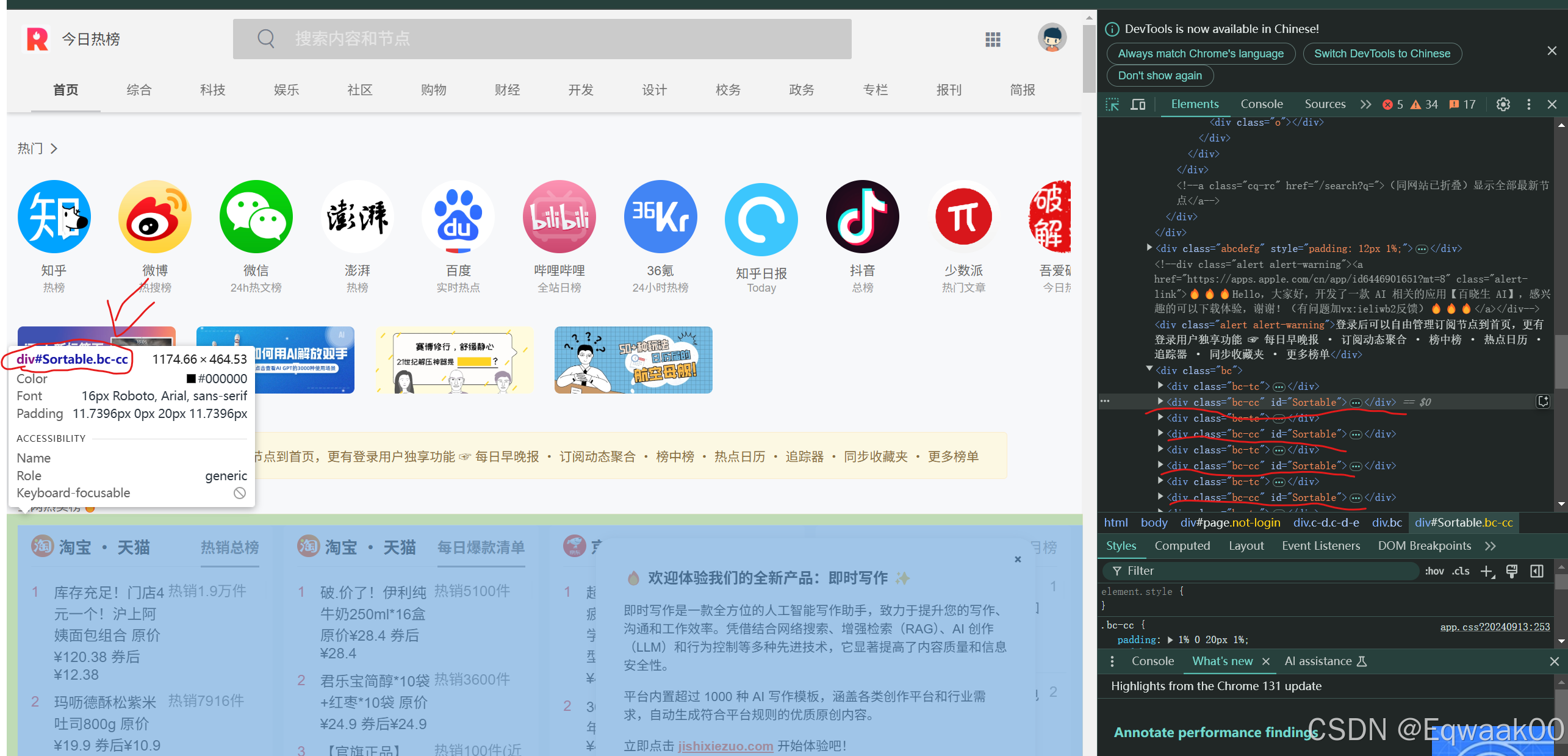1568x756 pixels.
Task: Activate the inspect element picker icon
Action: click(x=1112, y=104)
